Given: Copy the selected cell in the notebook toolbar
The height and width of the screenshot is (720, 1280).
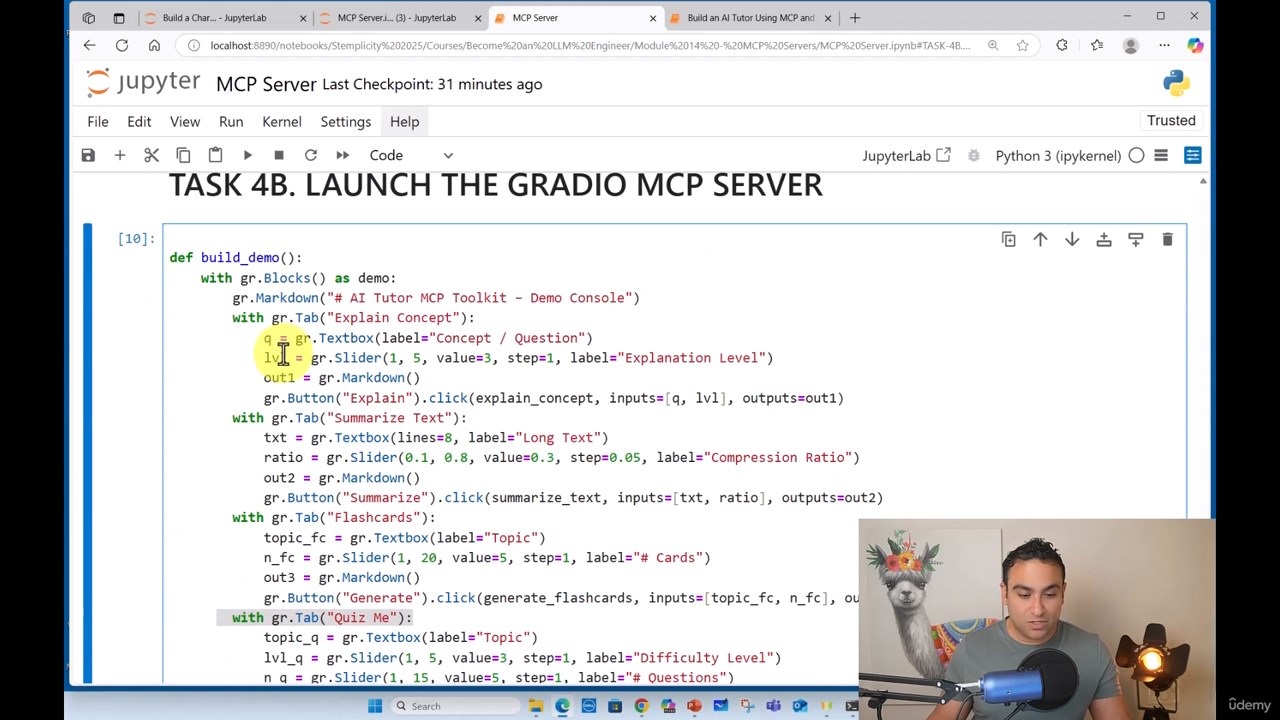Looking at the screenshot, I should 183,155.
